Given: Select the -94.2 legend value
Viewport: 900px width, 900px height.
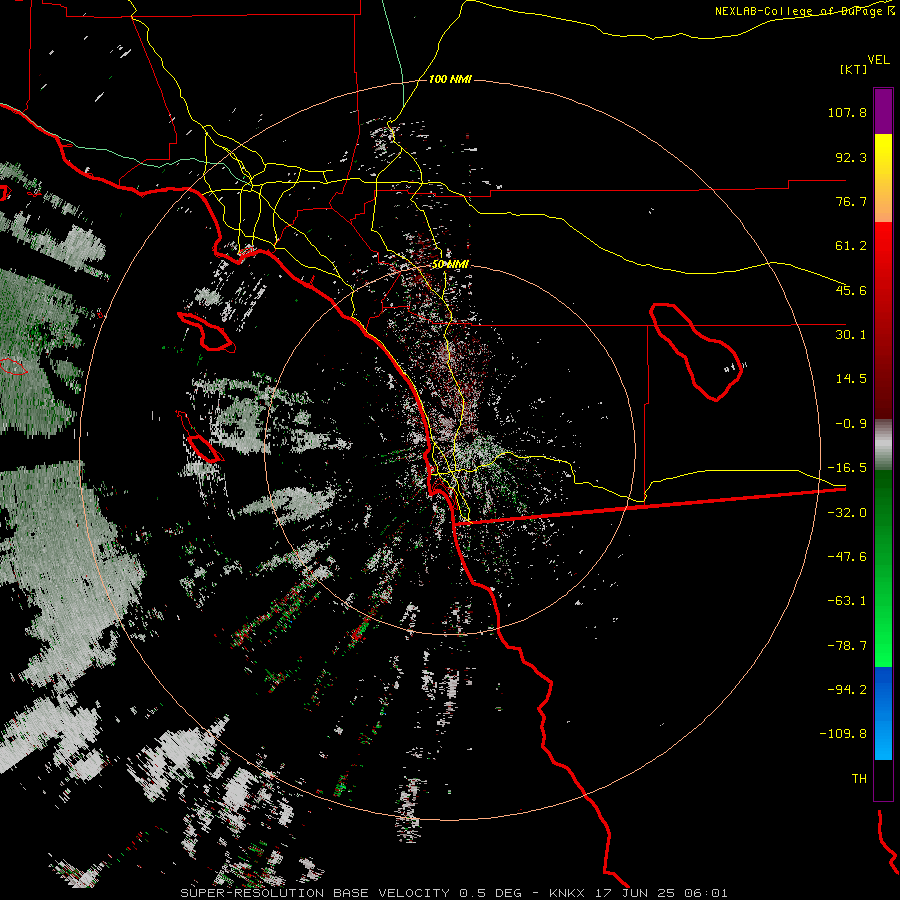Looking at the screenshot, I should coord(847,690).
